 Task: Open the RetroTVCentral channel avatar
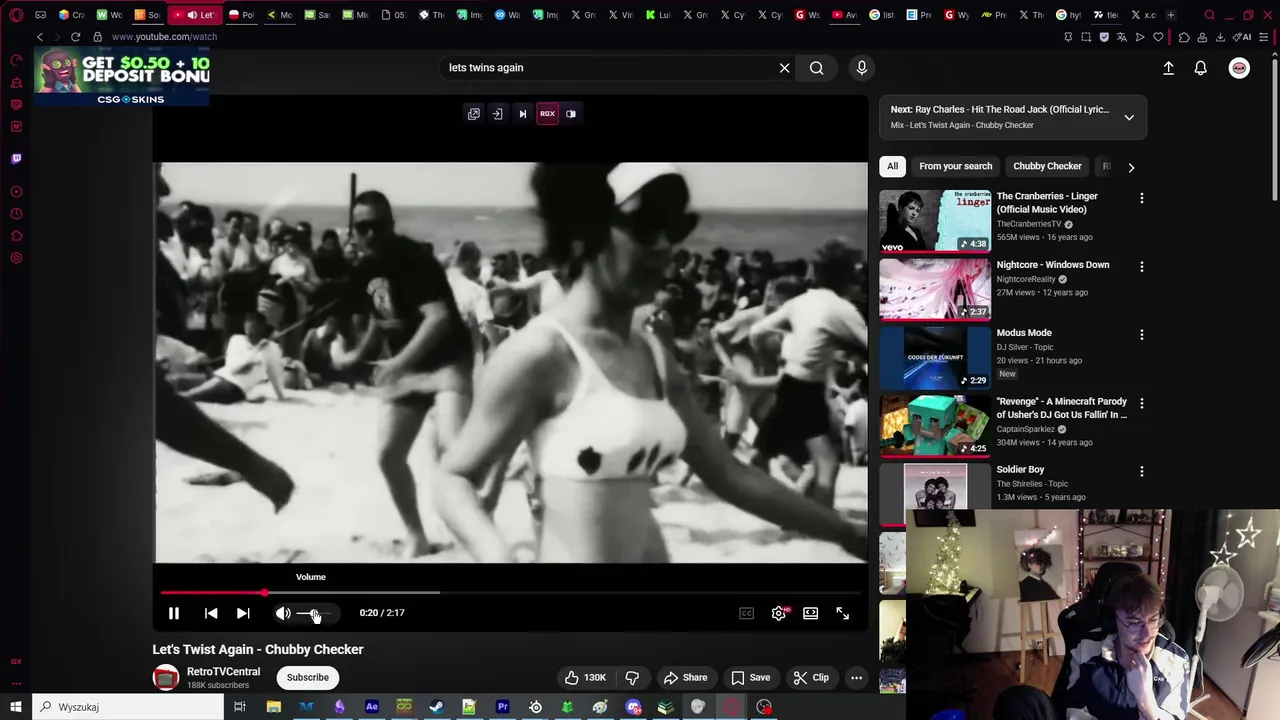(x=166, y=677)
